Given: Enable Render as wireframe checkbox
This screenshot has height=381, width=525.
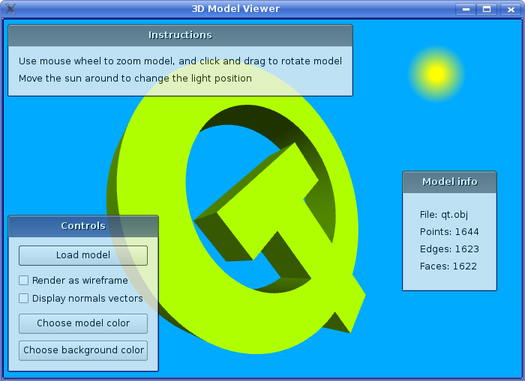Looking at the screenshot, I should [x=24, y=280].
